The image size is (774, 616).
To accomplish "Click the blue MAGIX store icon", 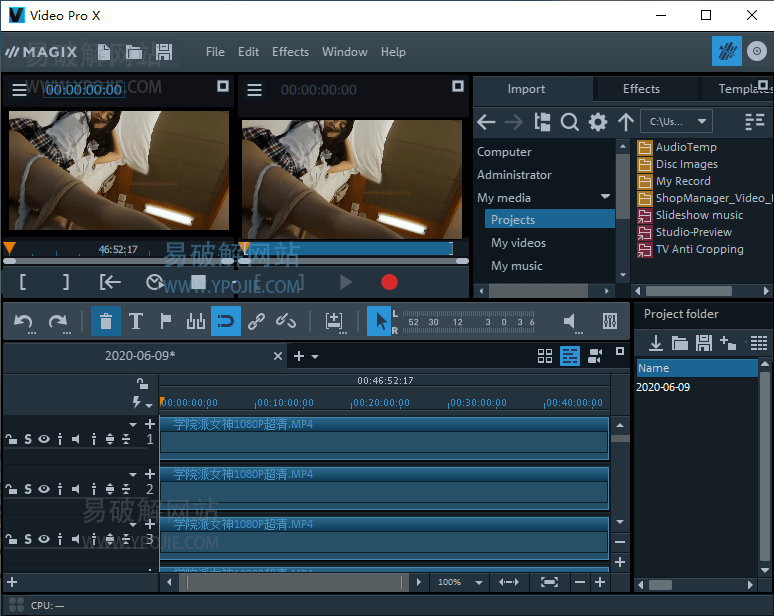I will pos(727,51).
